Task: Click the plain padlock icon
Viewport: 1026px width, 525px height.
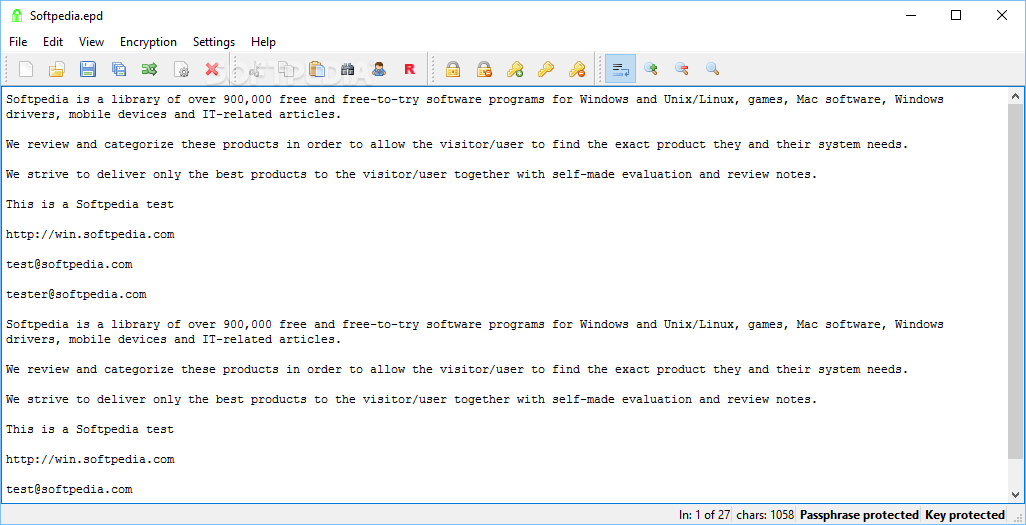Action: point(453,69)
